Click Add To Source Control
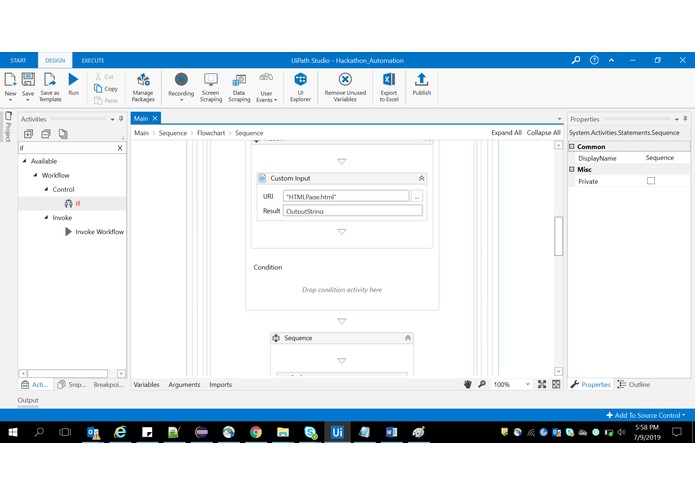 pos(646,415)
